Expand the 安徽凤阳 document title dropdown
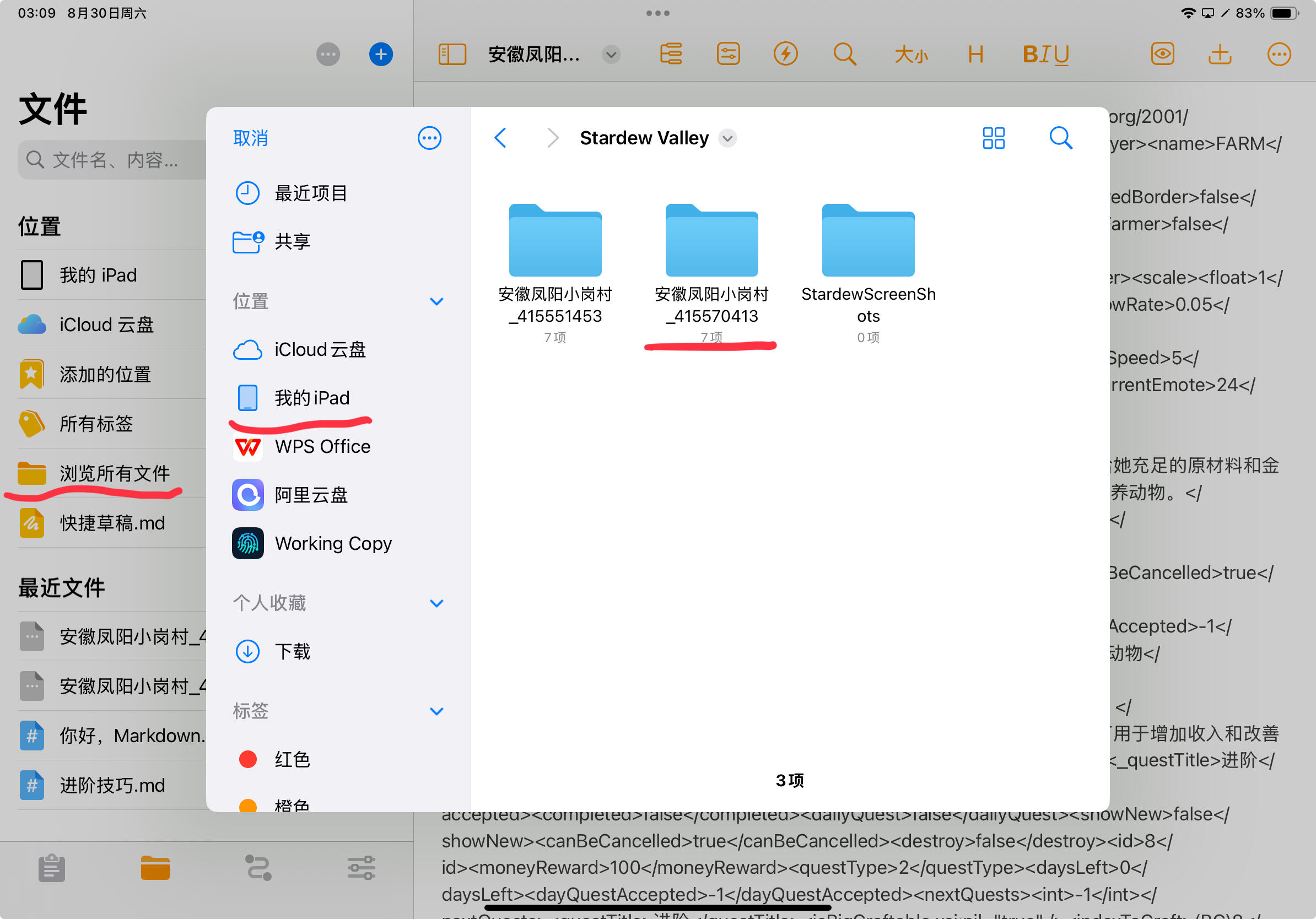The image size is (1316, 919). 611,55
